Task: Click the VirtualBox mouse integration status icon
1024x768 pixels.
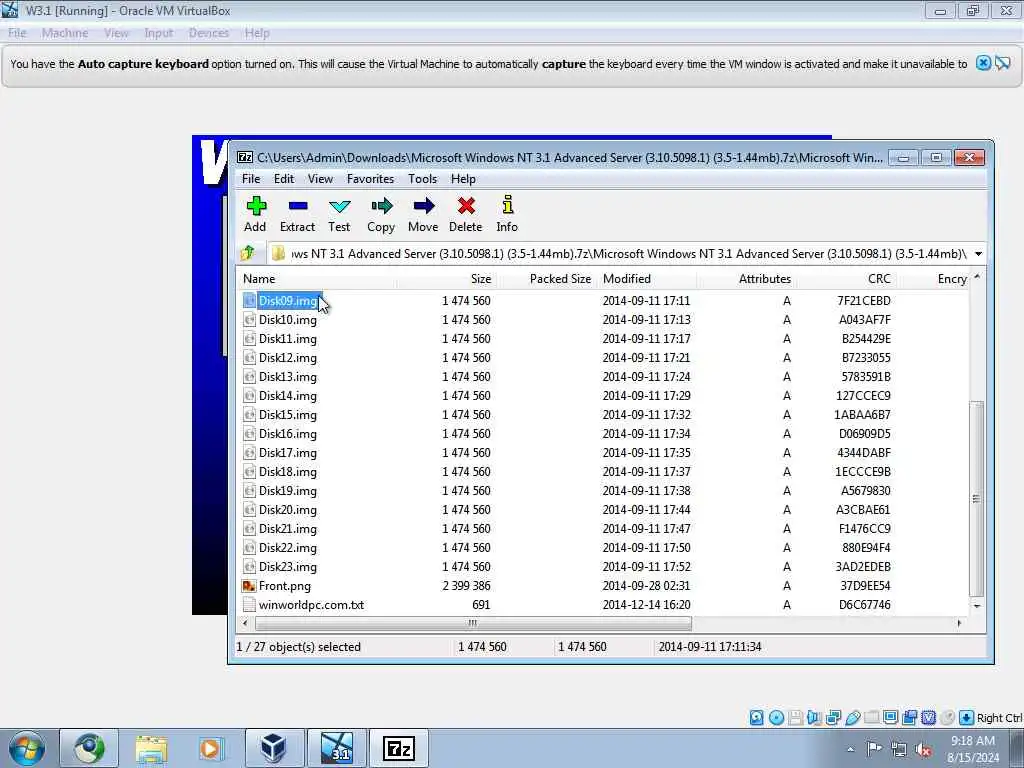Action: (948, 718)
